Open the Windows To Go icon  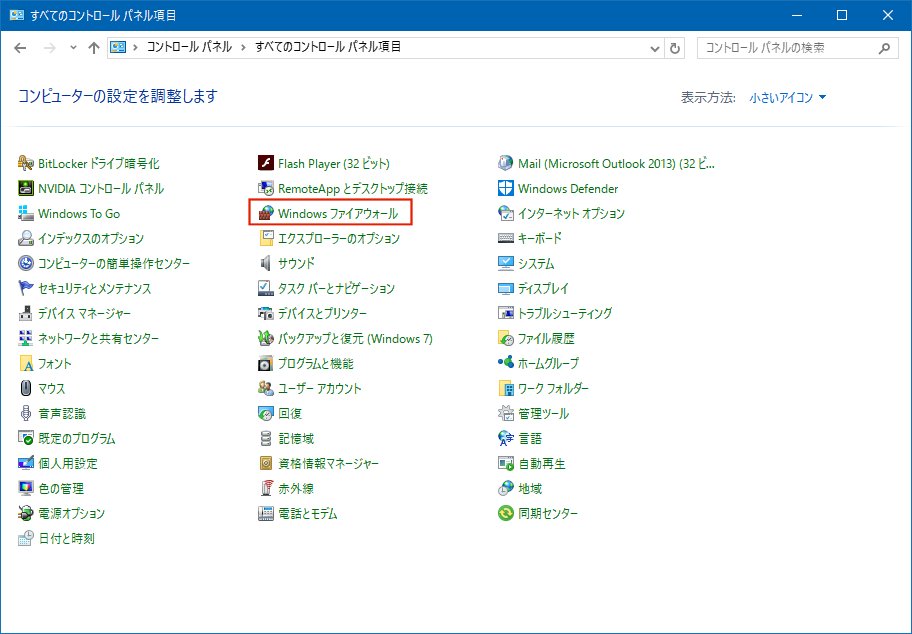26,213
